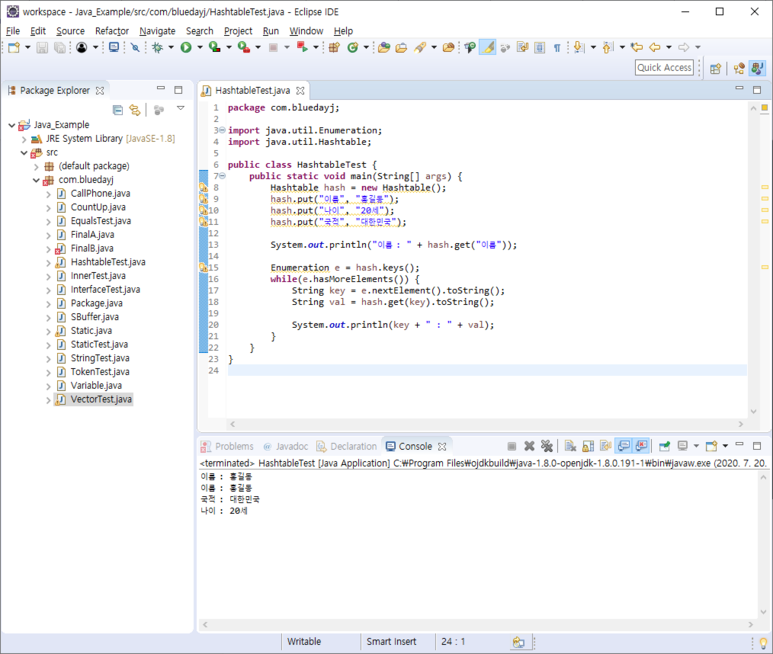
Task: Click the Quick Access search field
Action: [x=664, y=68]
